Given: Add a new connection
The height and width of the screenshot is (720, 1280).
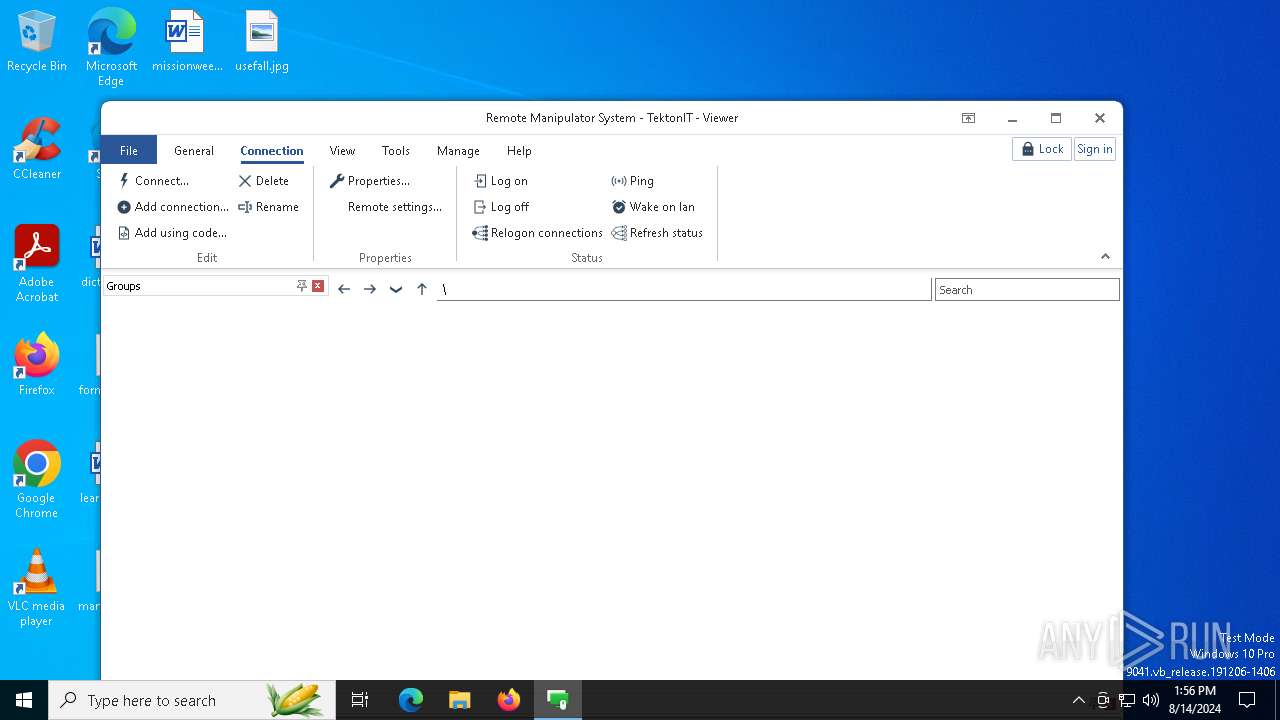Looking at the screenshot, I should [173, 207].
